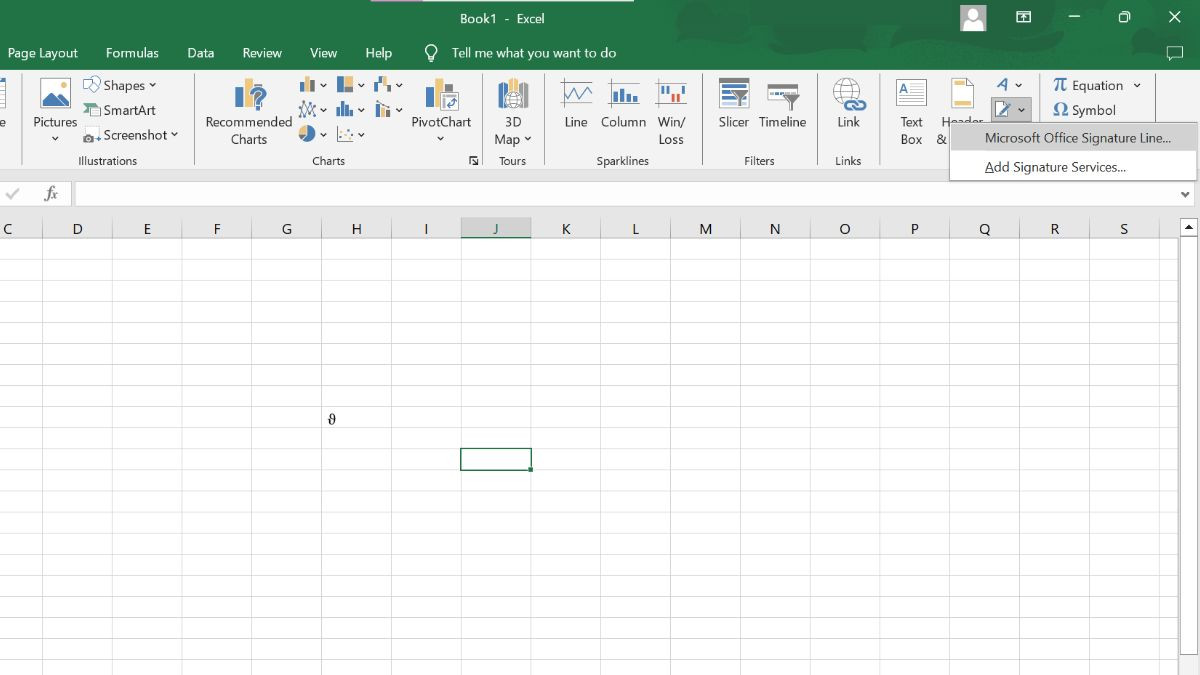Open the View tab
The width and height of the screenshot is (1200, 675).
(323, 53)
